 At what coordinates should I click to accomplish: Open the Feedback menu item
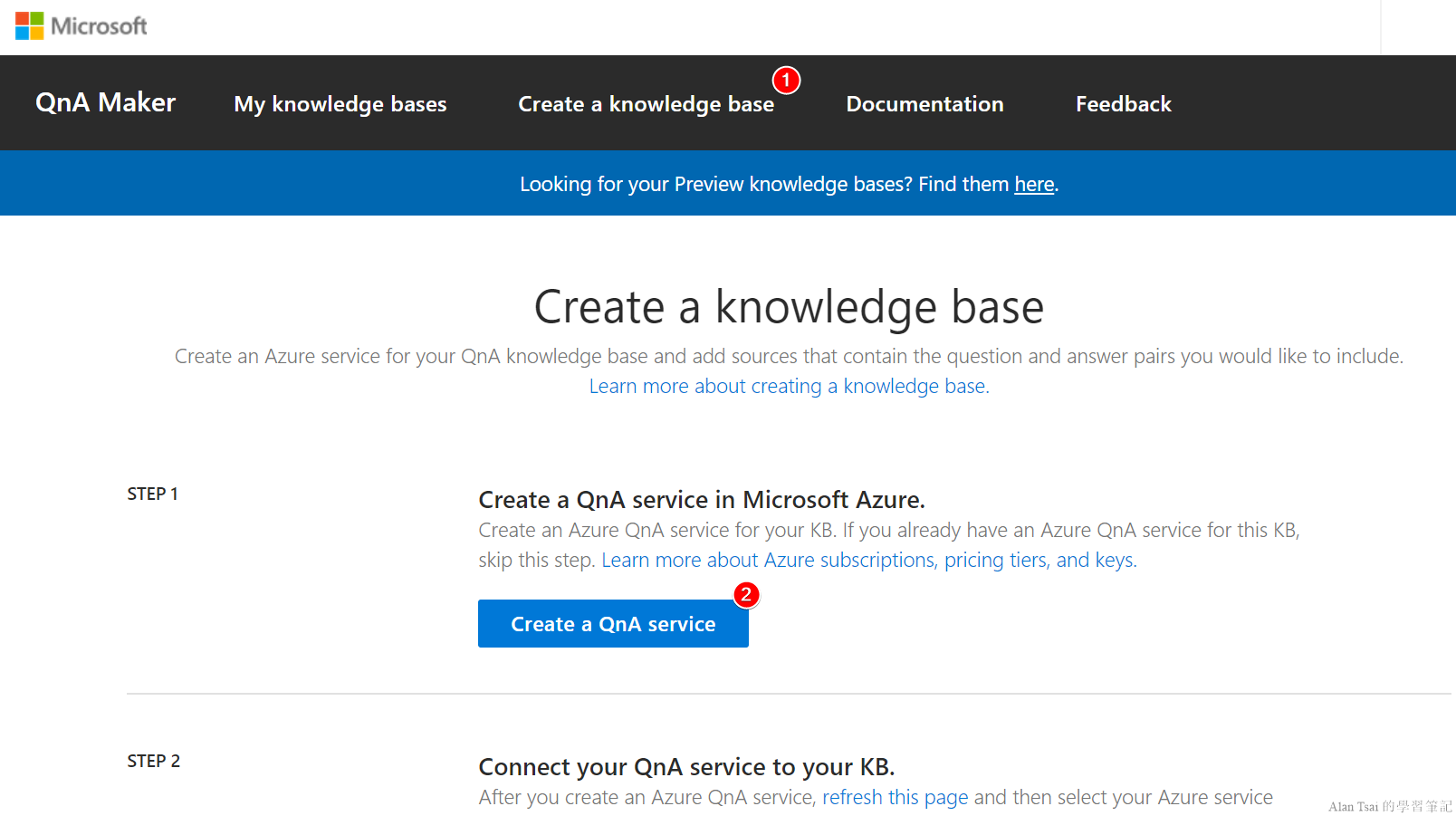[1124, 104]
